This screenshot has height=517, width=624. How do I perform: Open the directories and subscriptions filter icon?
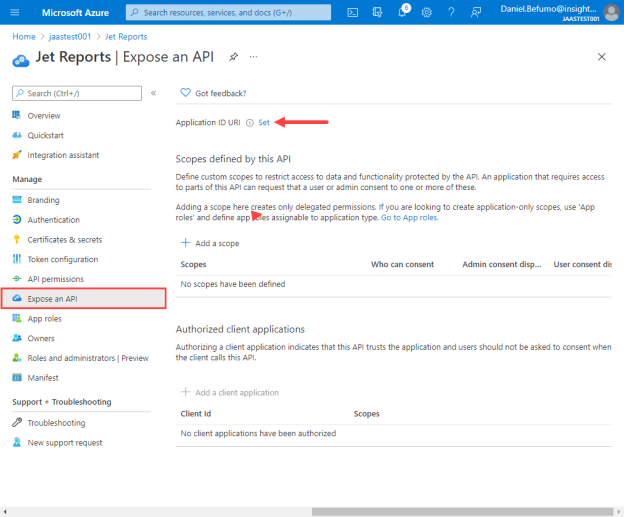(x=377, y=13)
